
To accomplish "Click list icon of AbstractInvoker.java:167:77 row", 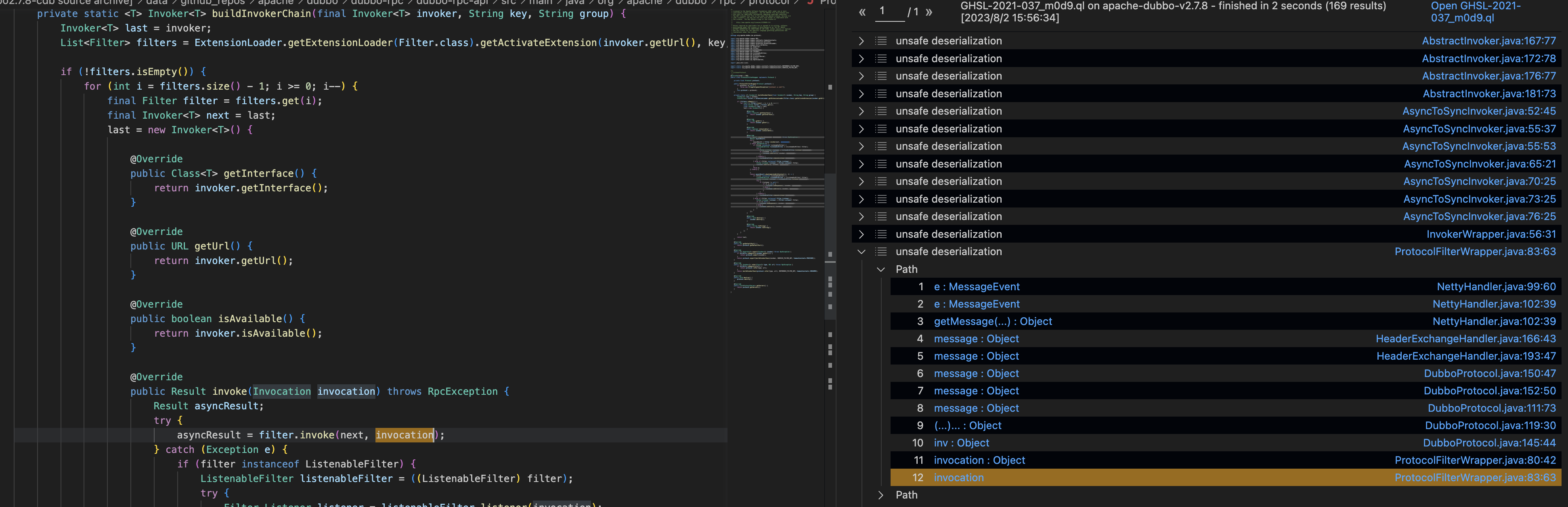I will pos(881,41).
